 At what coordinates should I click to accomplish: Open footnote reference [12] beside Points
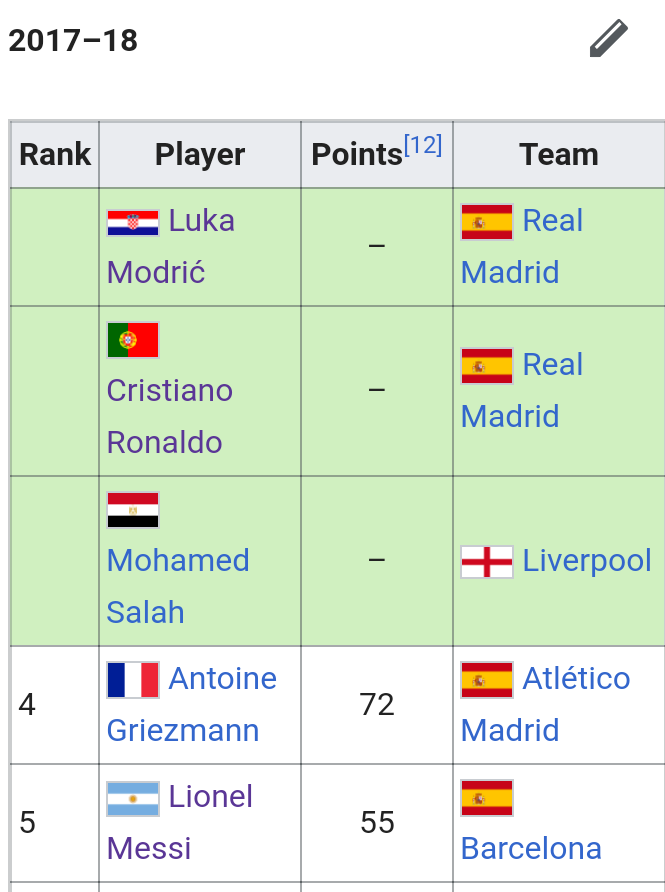423,145
